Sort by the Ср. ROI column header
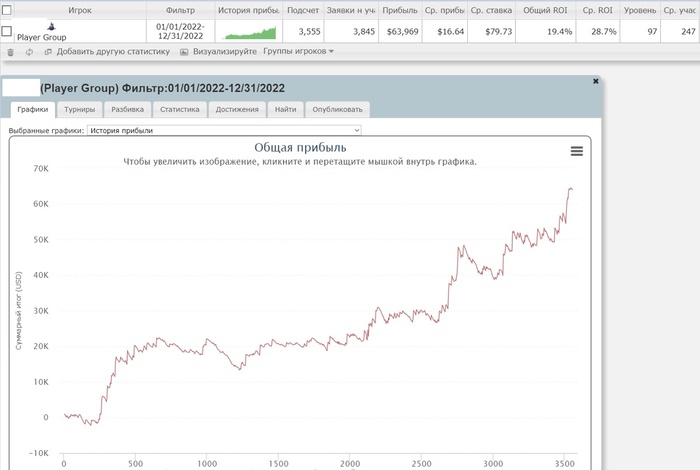 (597, 10)
